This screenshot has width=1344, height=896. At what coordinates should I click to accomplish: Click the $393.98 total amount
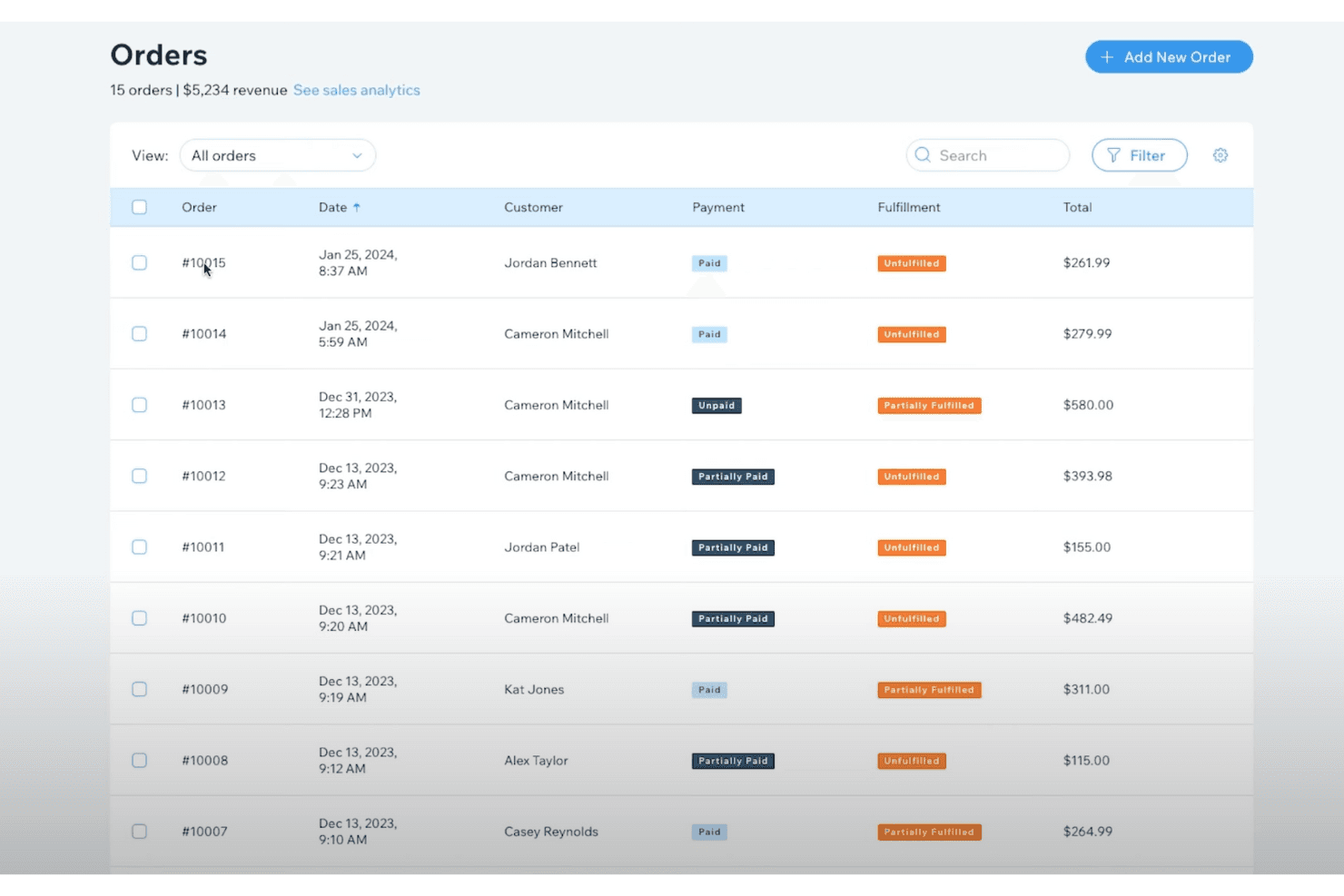[x=1088, y=476]
